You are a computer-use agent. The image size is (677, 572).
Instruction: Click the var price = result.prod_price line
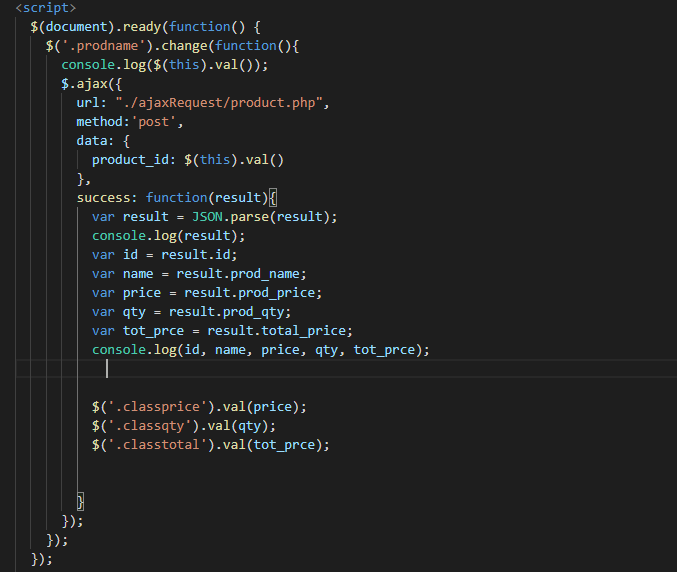point(207,293)
